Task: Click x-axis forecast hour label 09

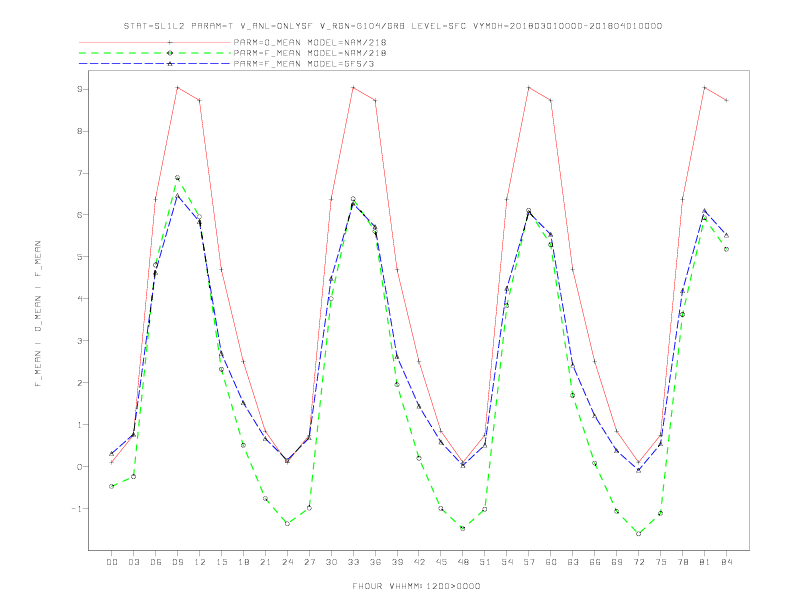Action: pyautogui.click(x=177, y=562)
